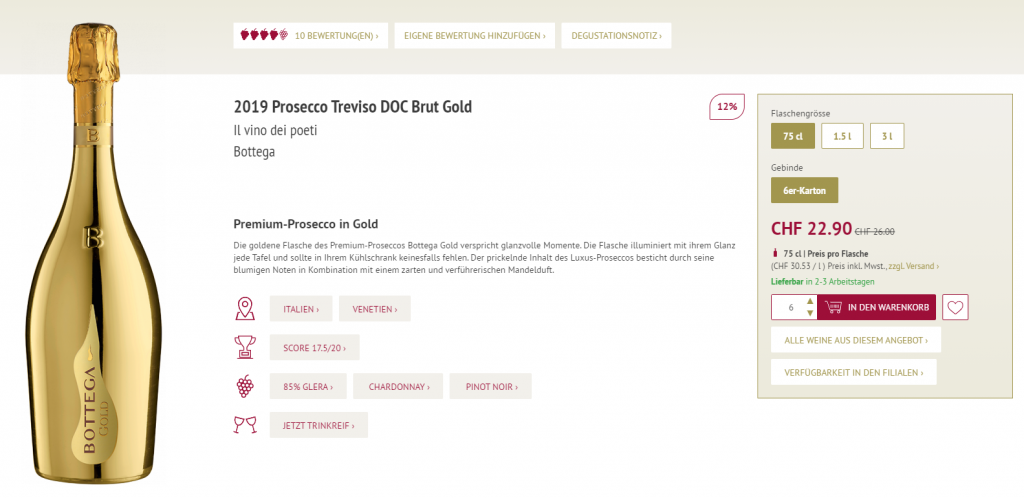Click the heart wishlist icon
Screen dimensions: 1024x498
point(956,307)
